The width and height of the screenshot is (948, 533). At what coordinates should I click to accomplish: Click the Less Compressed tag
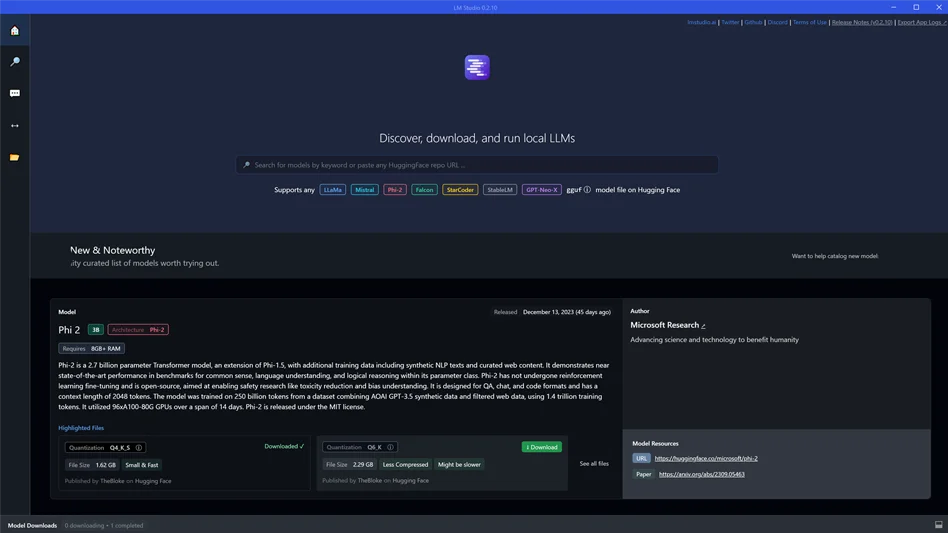pos(405,465)
